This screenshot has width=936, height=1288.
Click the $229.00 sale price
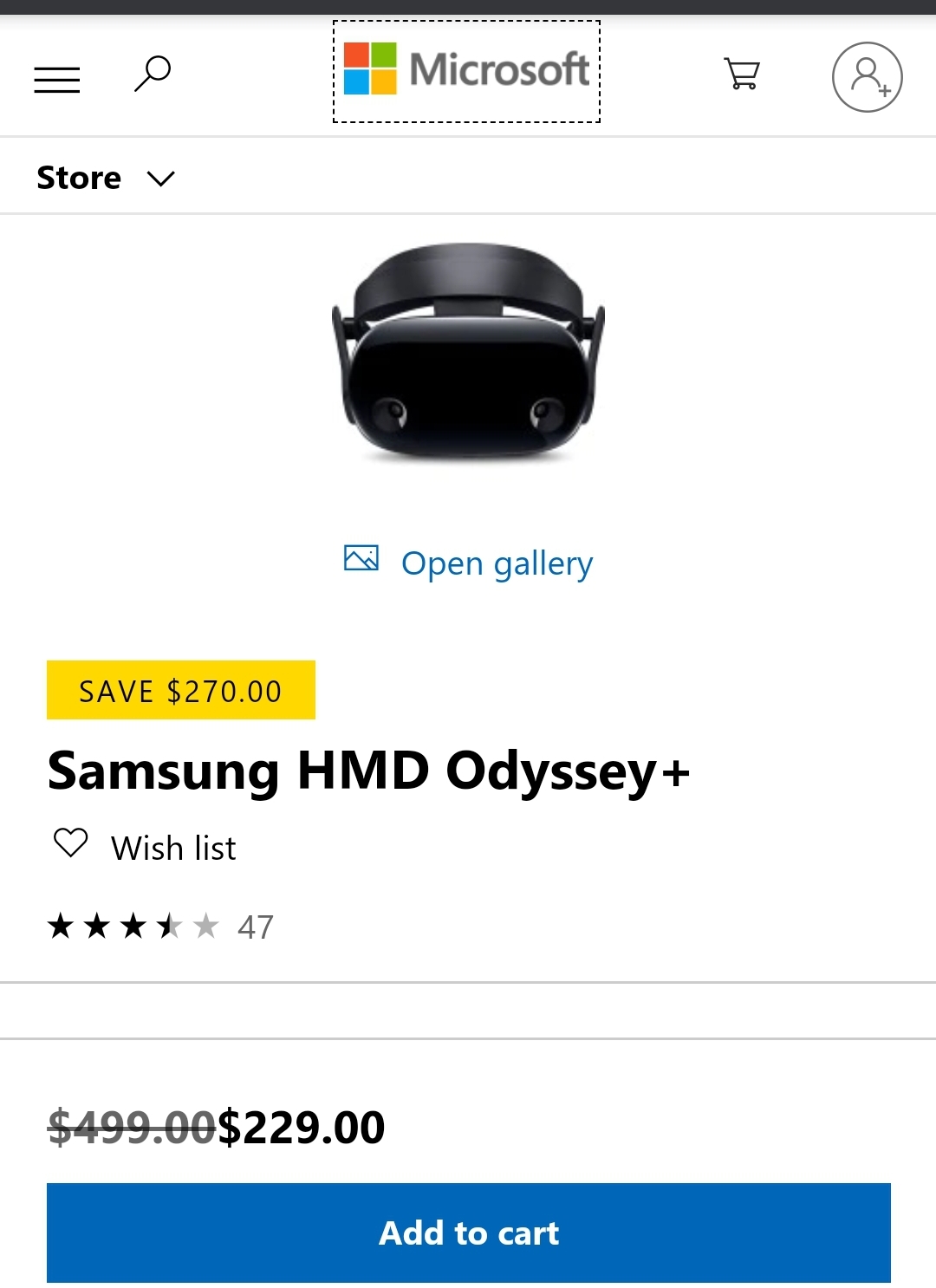pos(302,1128)
